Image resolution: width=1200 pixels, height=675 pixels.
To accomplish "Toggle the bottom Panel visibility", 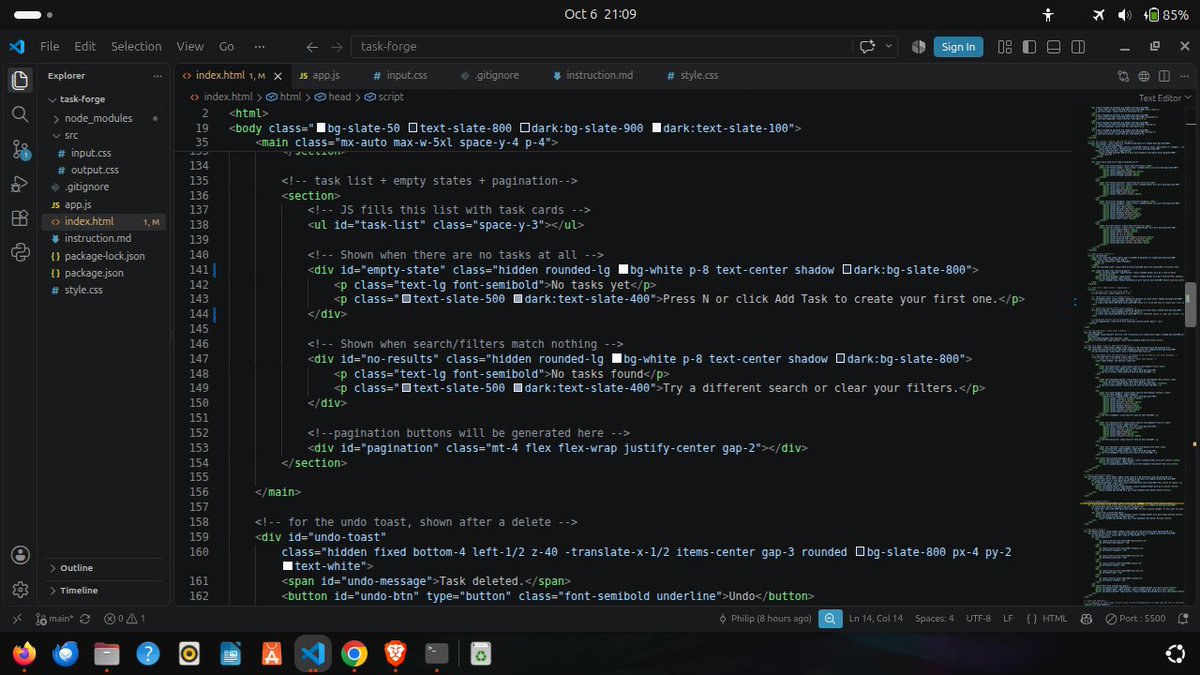I will point(1054,46).
